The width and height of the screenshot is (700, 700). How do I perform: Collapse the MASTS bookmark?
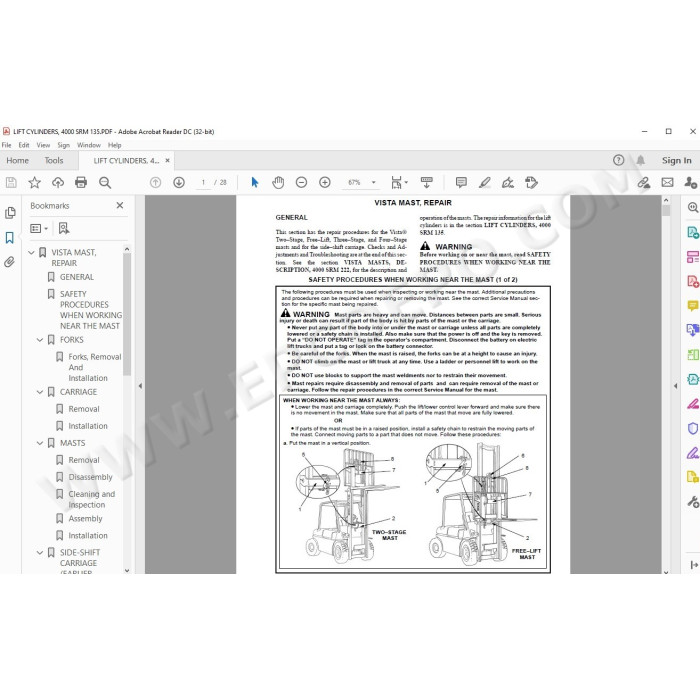[40, 443]
